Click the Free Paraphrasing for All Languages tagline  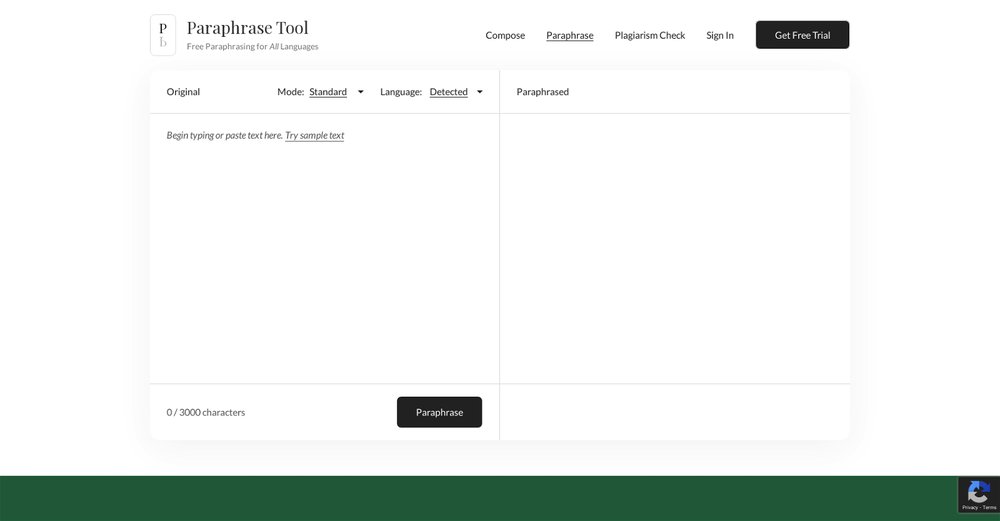point(252,47)
